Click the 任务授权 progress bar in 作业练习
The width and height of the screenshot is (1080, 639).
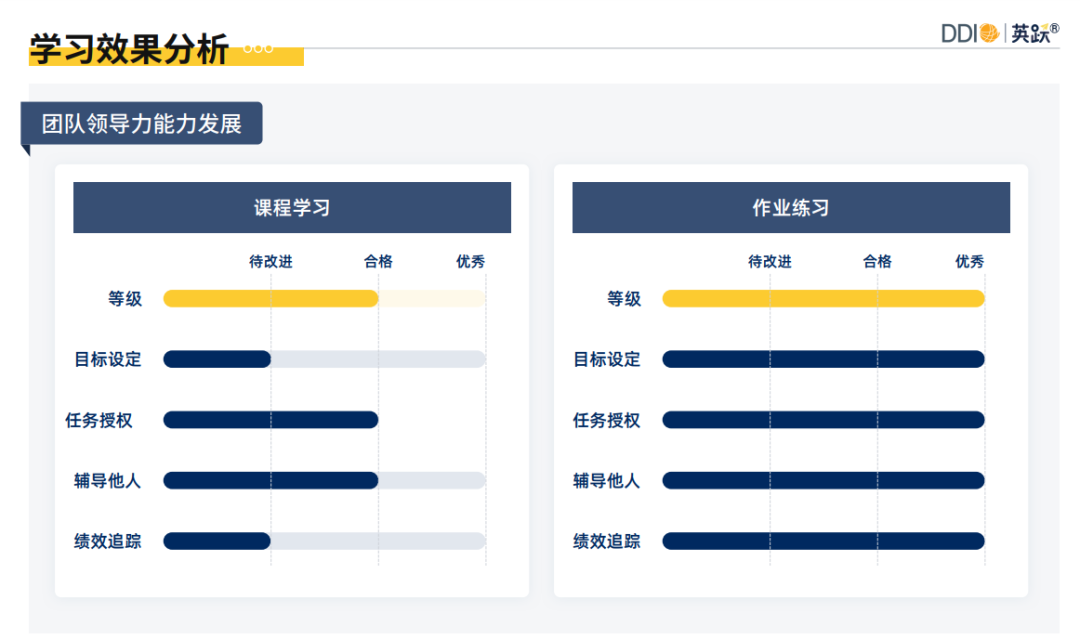point(823,419)
